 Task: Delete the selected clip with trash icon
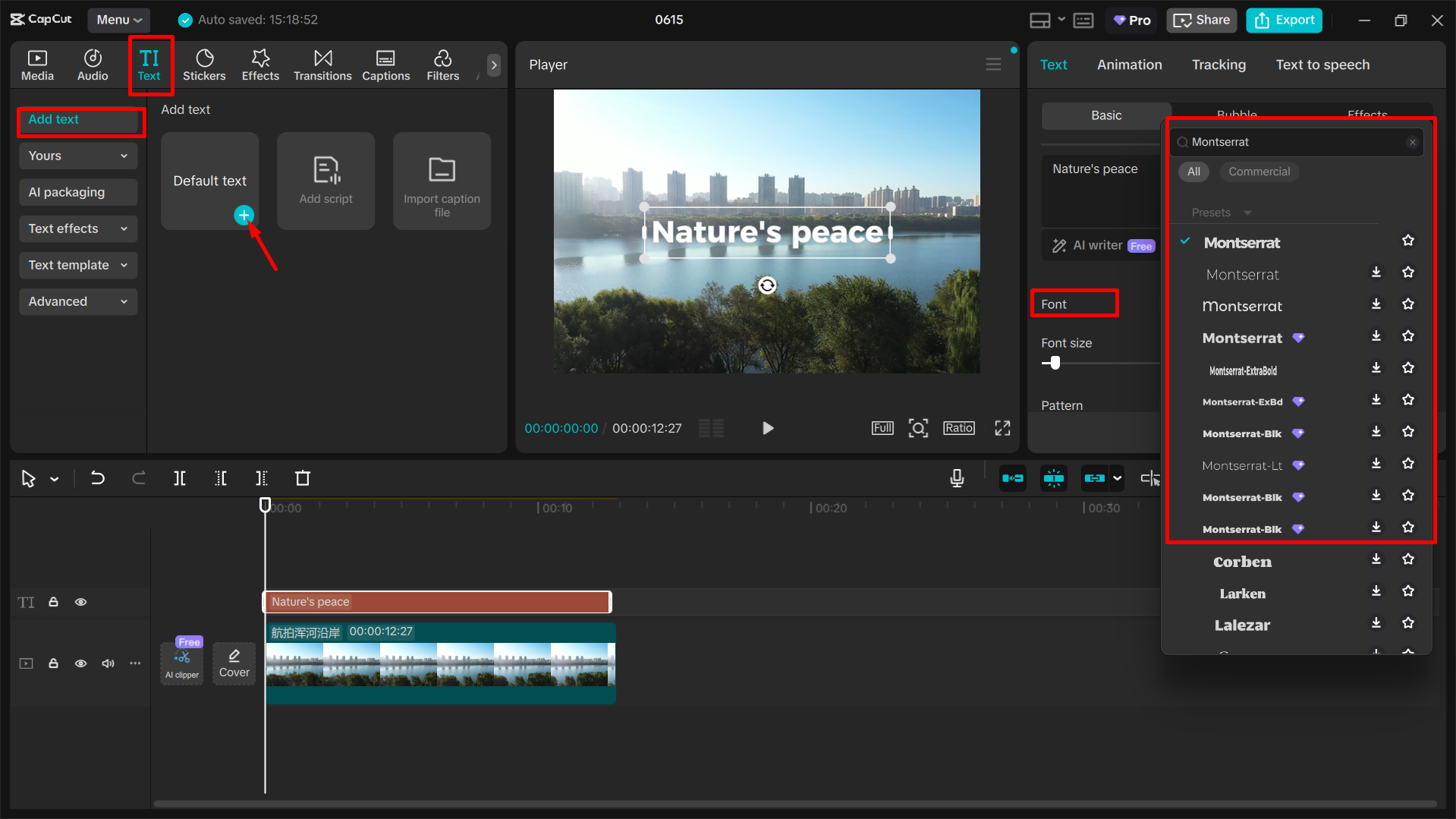click(x=303, y=478)
